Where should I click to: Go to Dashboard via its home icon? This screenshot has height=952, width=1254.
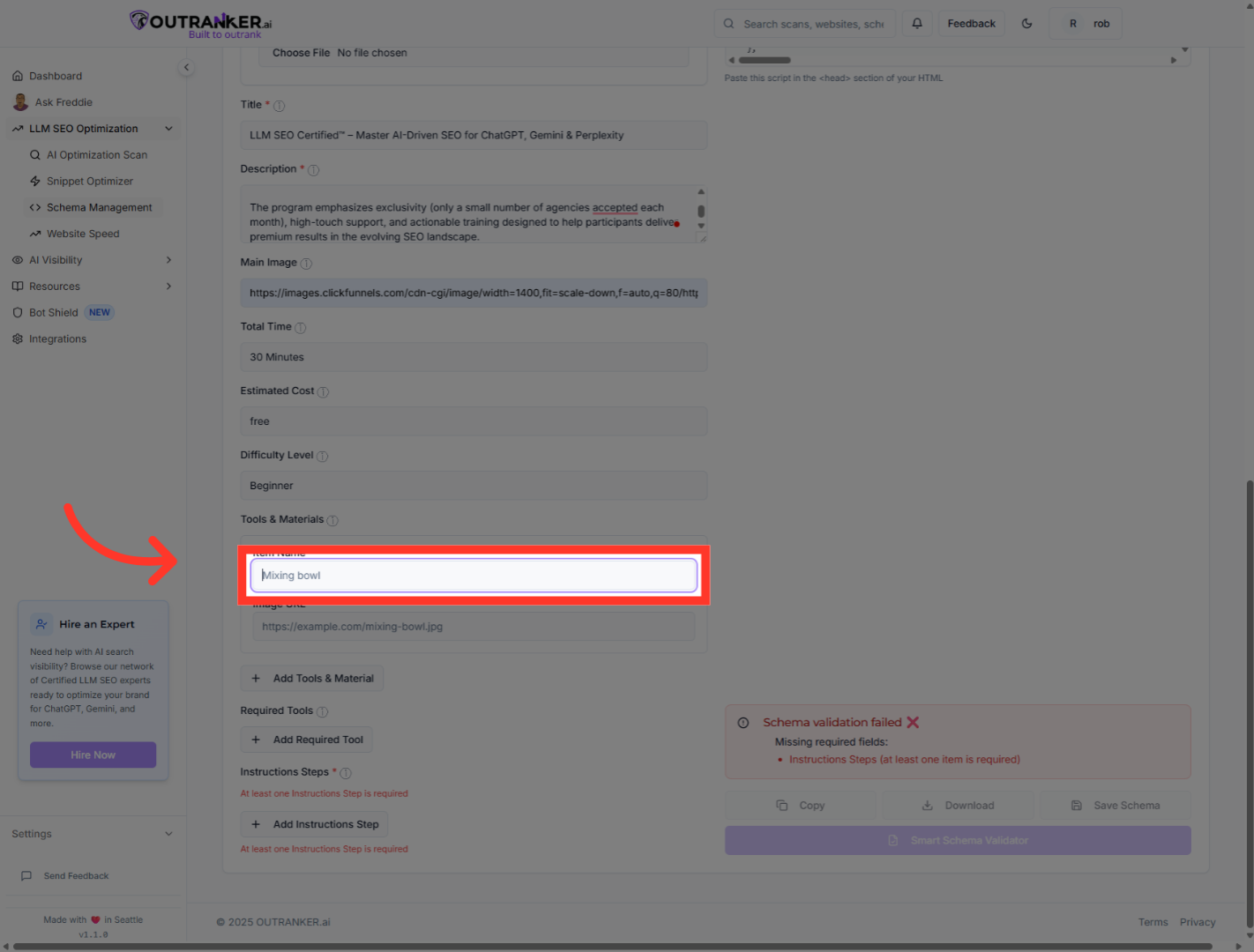click(18, 76)
